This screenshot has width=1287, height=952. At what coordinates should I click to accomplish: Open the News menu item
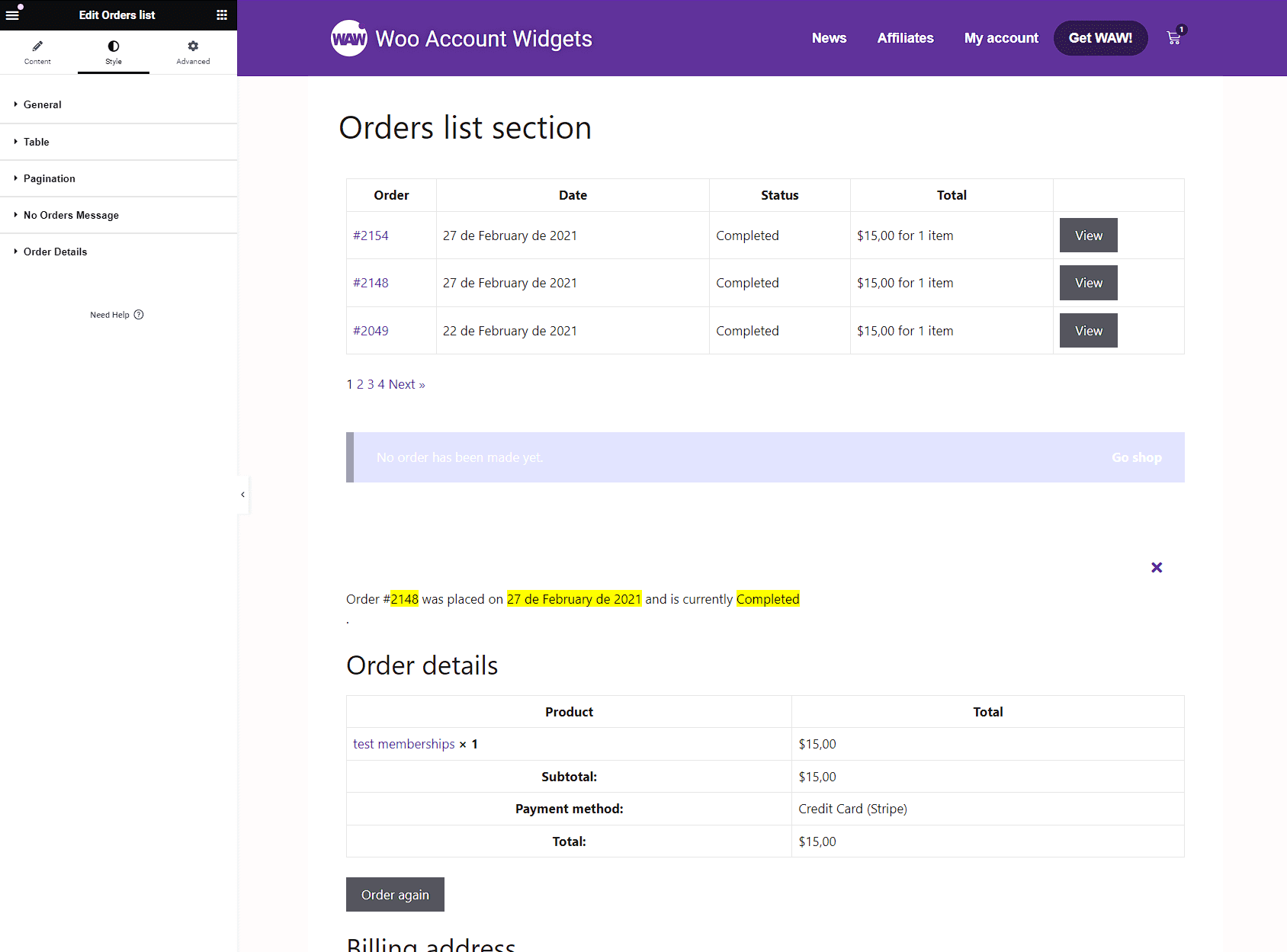829,38
